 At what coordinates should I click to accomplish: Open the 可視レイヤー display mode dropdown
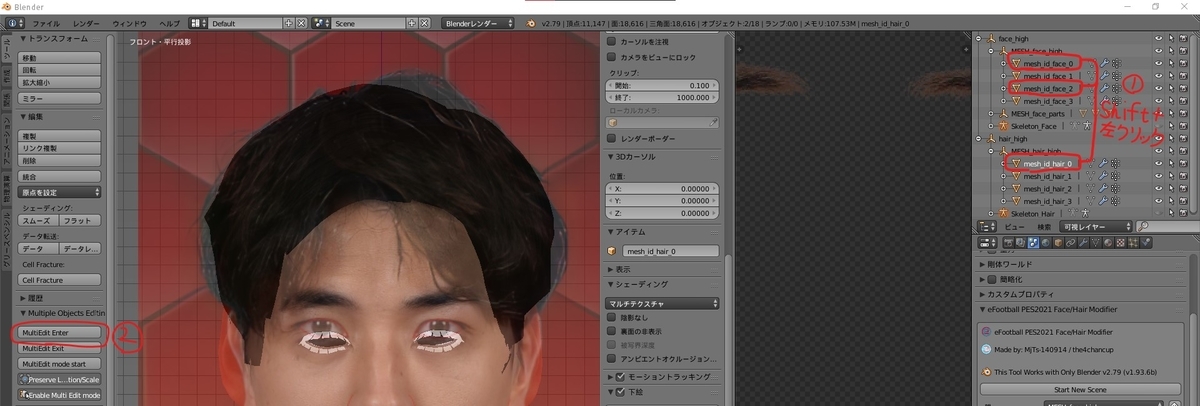pos(1095,226)
